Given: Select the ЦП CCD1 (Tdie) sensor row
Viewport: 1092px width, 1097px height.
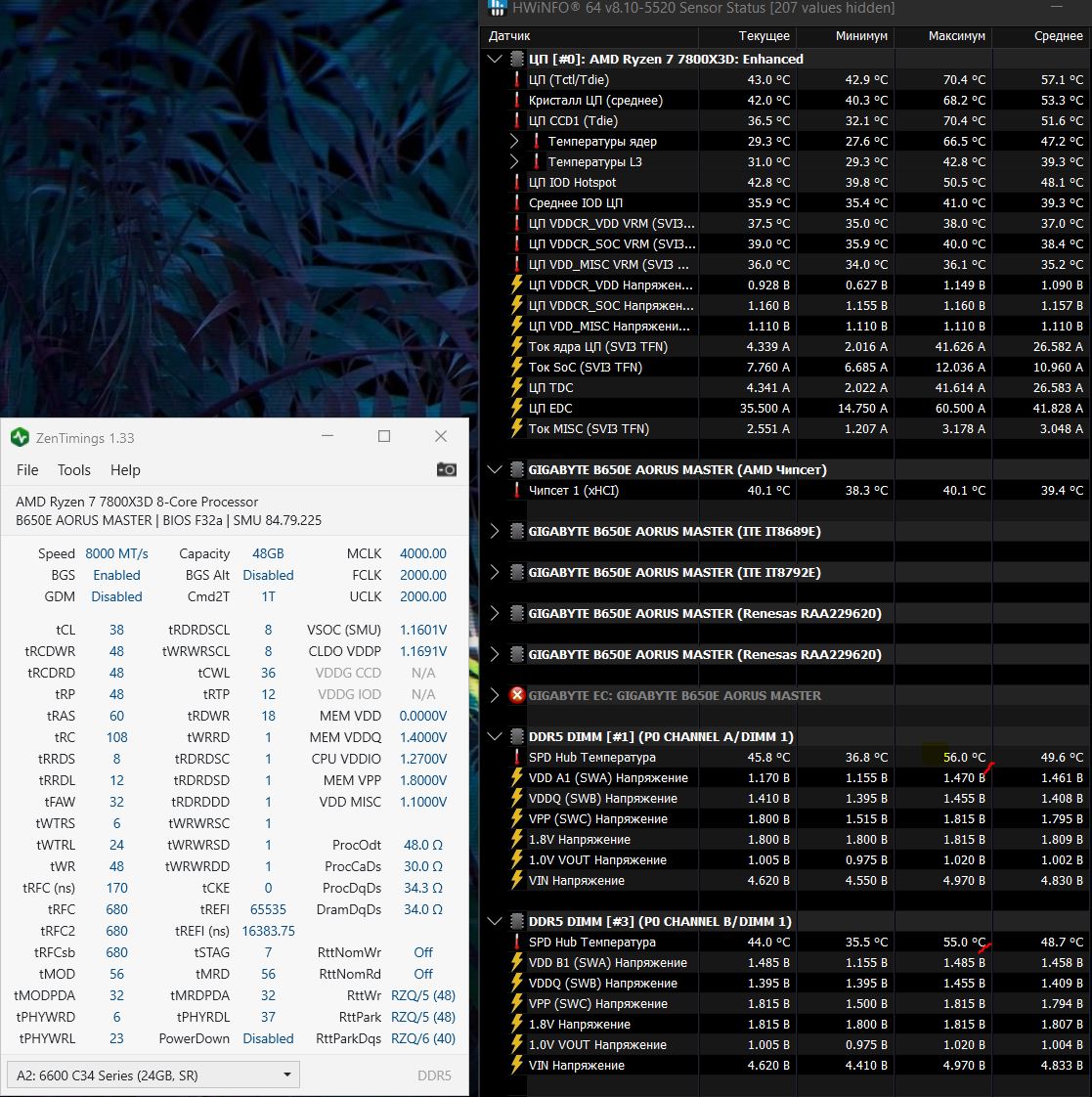Looking at the screenshot, I should point(786,121).
